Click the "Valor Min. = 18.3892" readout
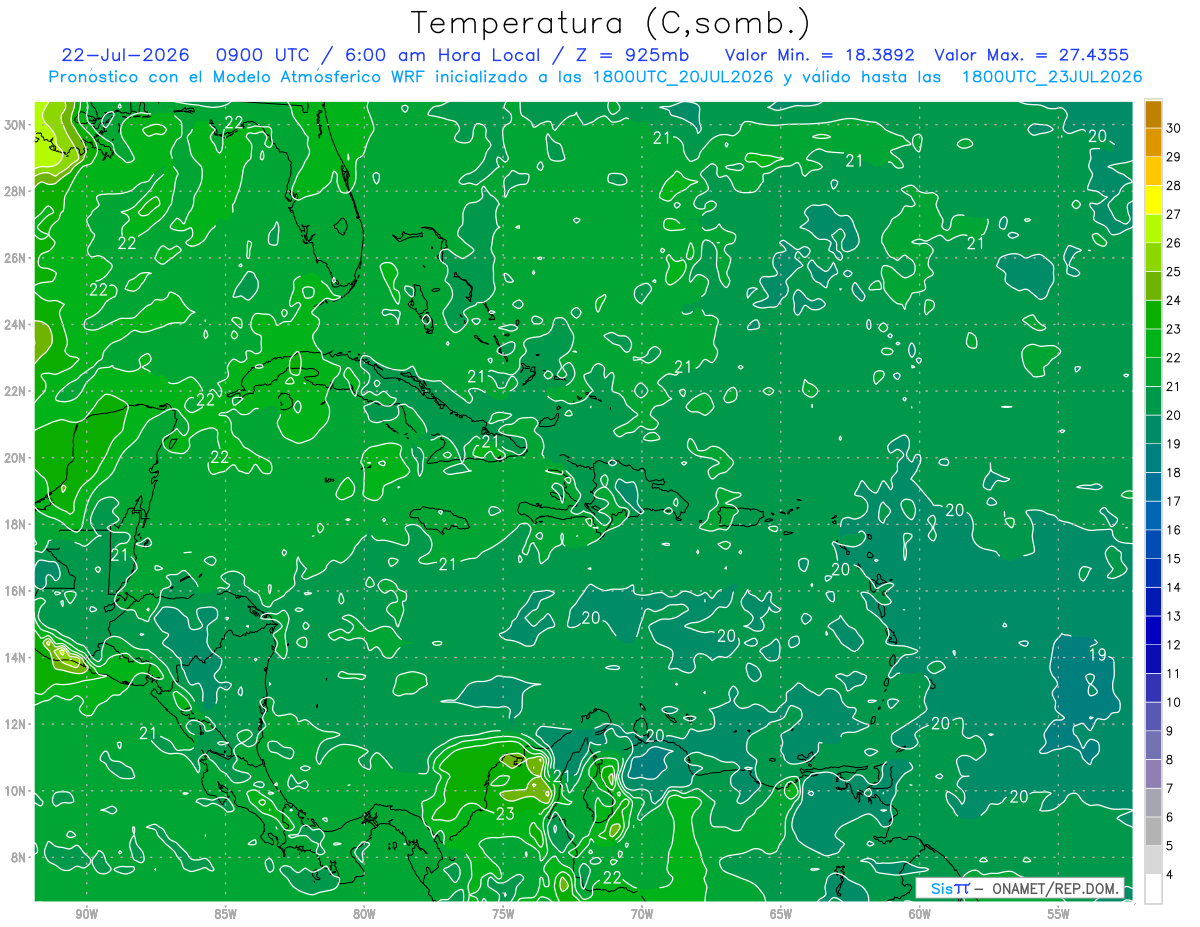Image resolution: width=1200 pixels, height=927 pixels. 821,55
